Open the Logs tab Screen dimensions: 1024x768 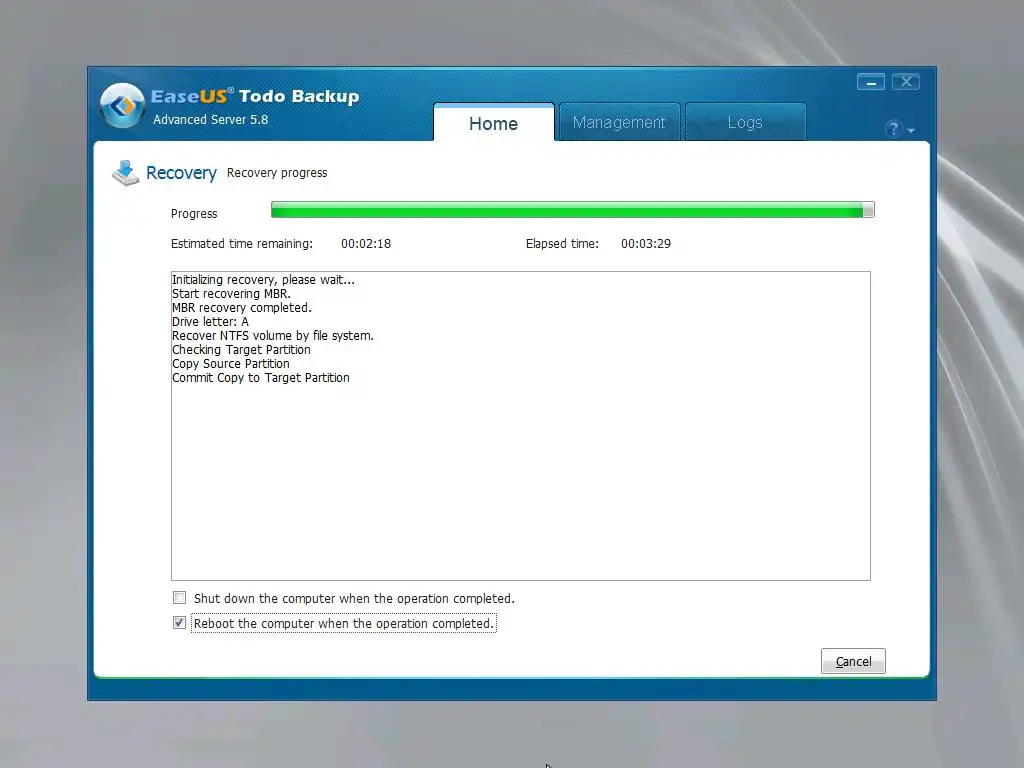click(x=745, y=122)
